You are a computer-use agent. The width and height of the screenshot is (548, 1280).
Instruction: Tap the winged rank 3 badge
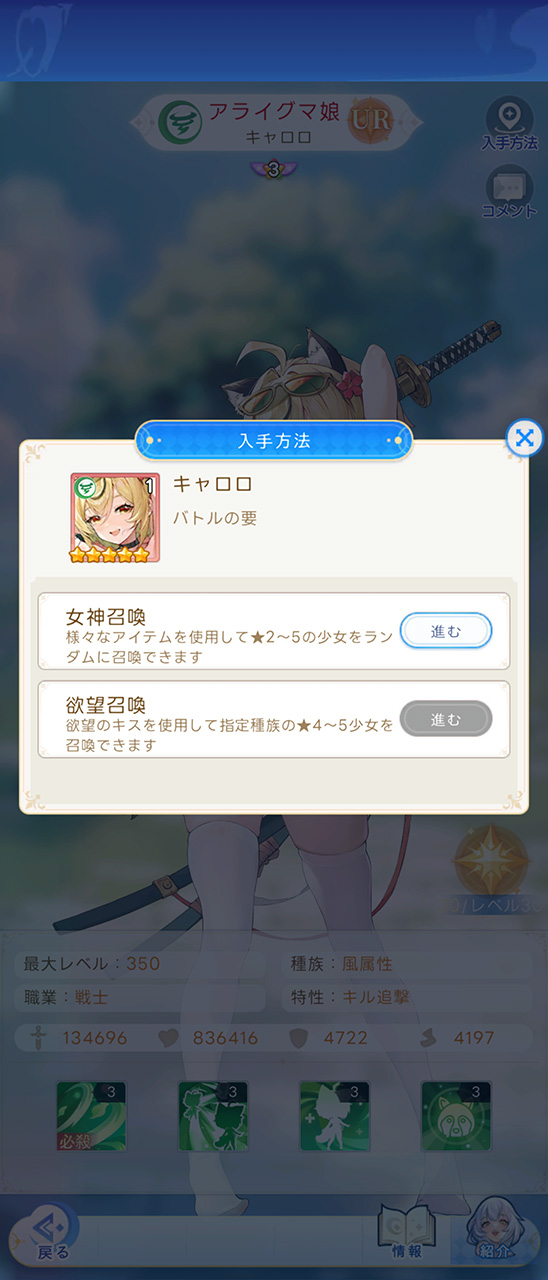pos(273,170)
